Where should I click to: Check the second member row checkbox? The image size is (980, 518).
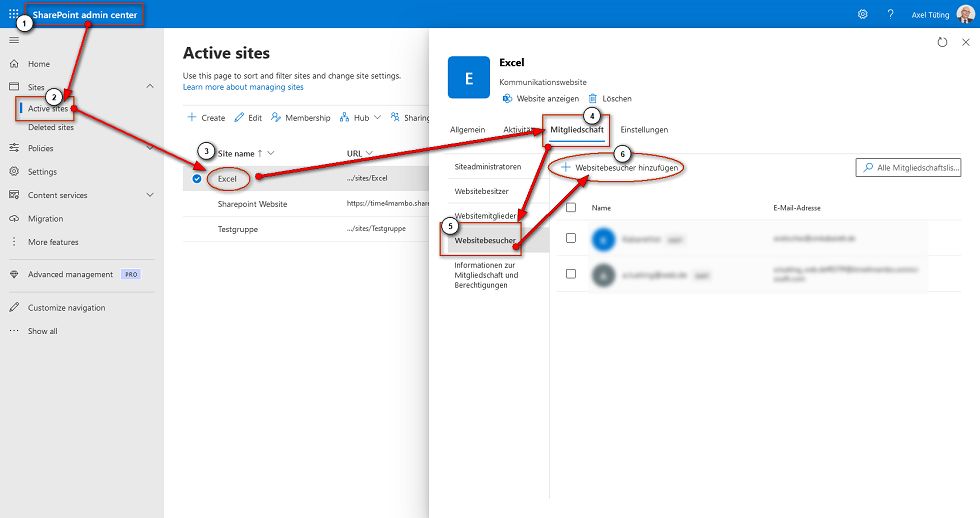571,274
